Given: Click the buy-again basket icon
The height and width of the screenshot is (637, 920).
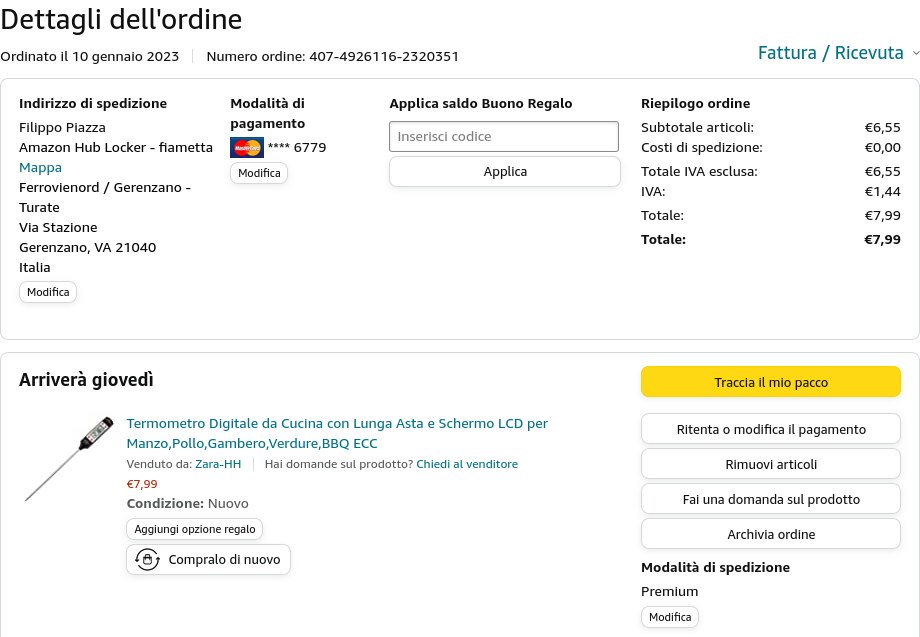Looking at the screenshot, I should (x=147, y=560).
